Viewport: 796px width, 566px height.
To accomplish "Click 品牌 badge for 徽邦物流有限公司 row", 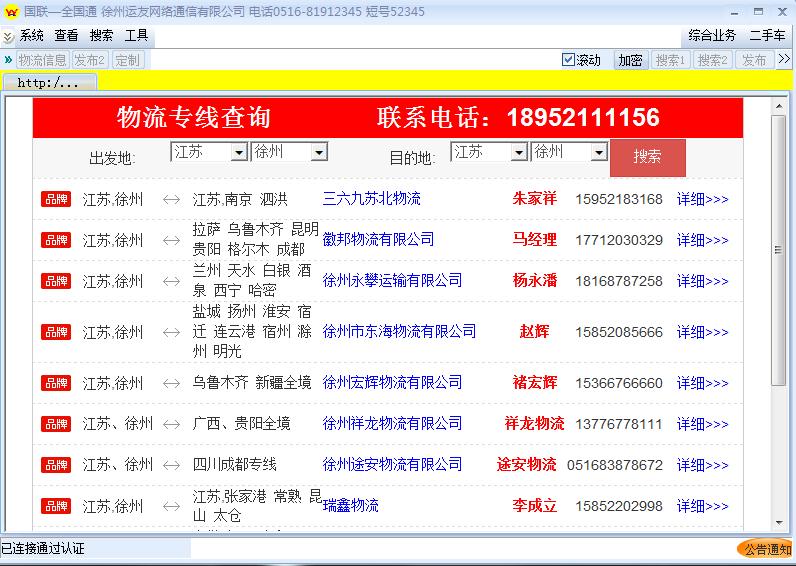I will pyautogui.click(x=56, y=240).
